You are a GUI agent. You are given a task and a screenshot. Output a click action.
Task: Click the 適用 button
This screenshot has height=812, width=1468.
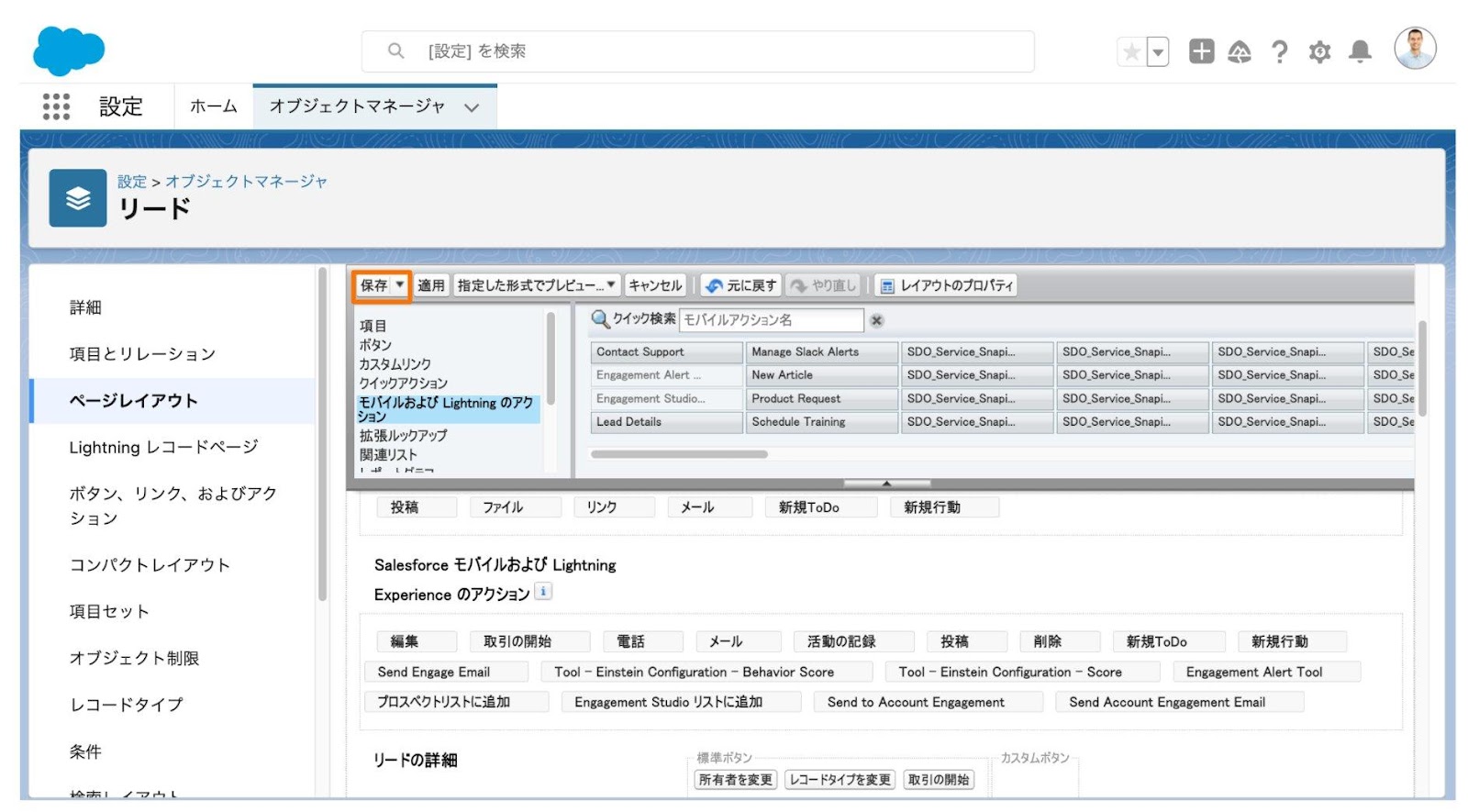click(431, 285)
